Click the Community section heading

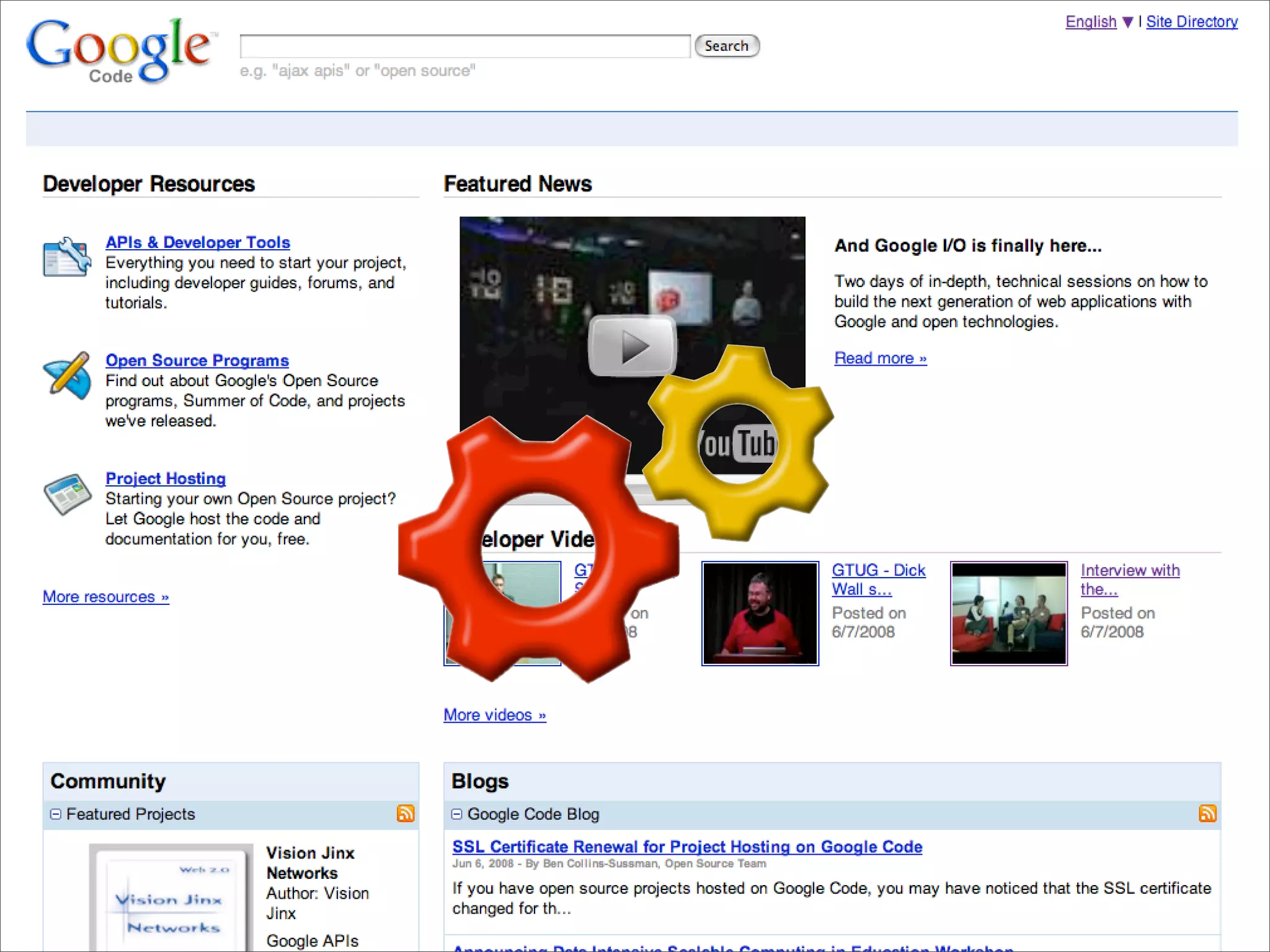coord(109,781)
